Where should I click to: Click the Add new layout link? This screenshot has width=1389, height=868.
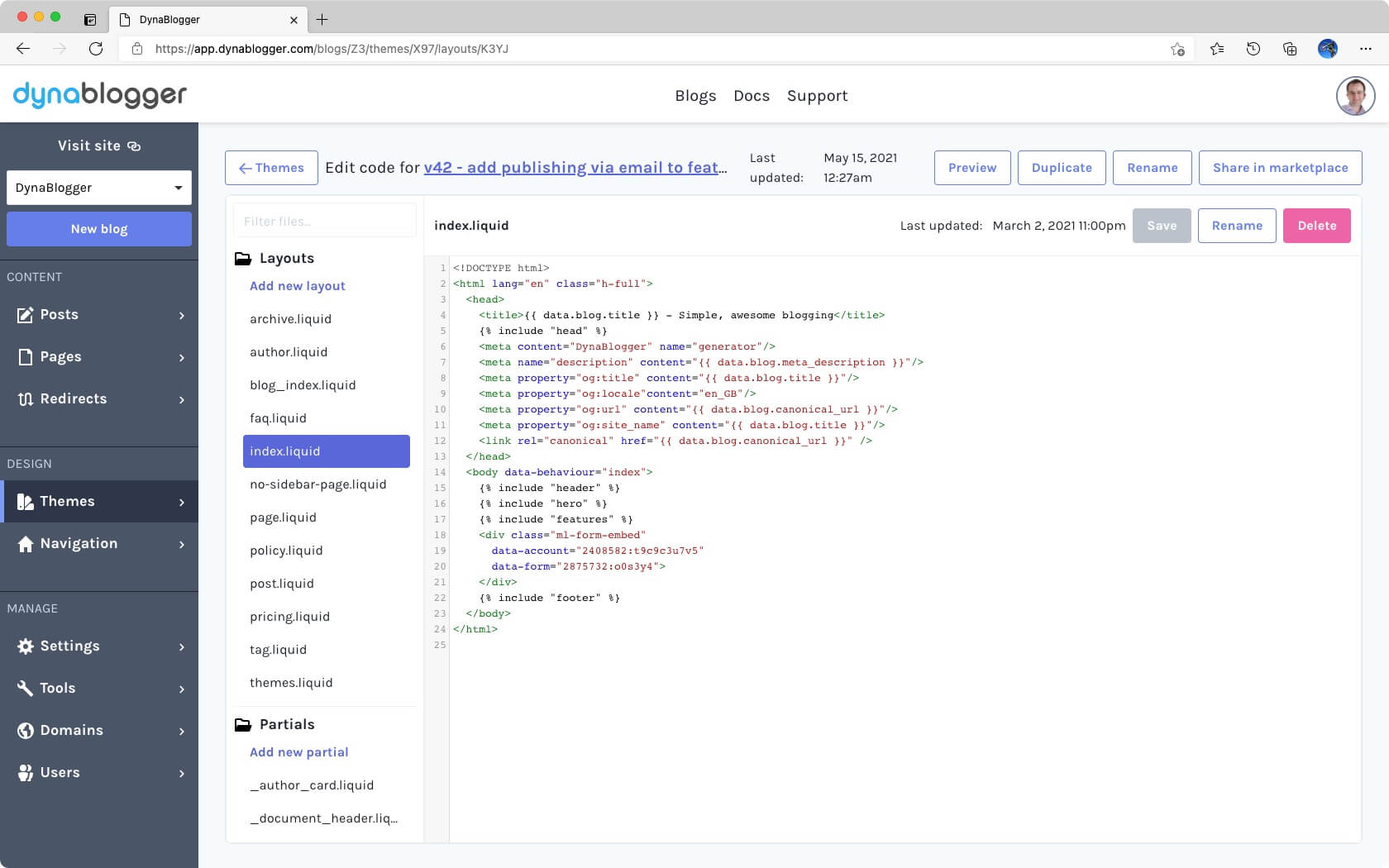[x=298, y=286]
